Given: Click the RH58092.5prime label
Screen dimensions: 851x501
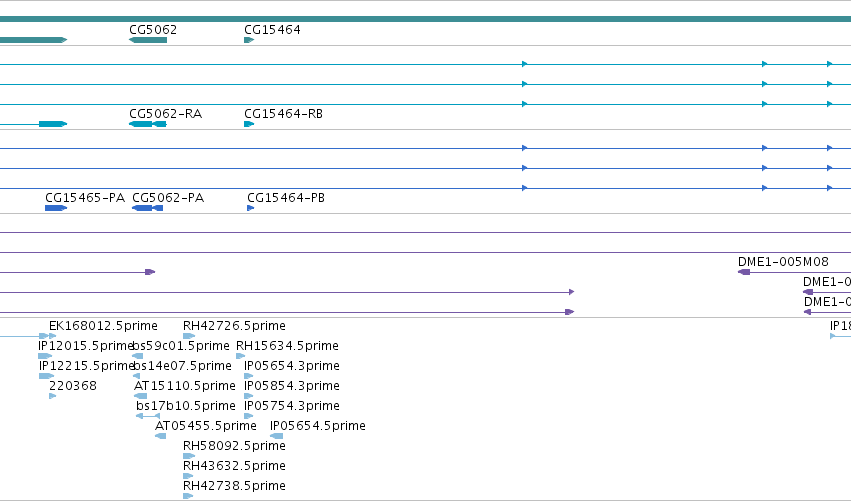Looking at the screenshot, I should (x=234, y=446).
